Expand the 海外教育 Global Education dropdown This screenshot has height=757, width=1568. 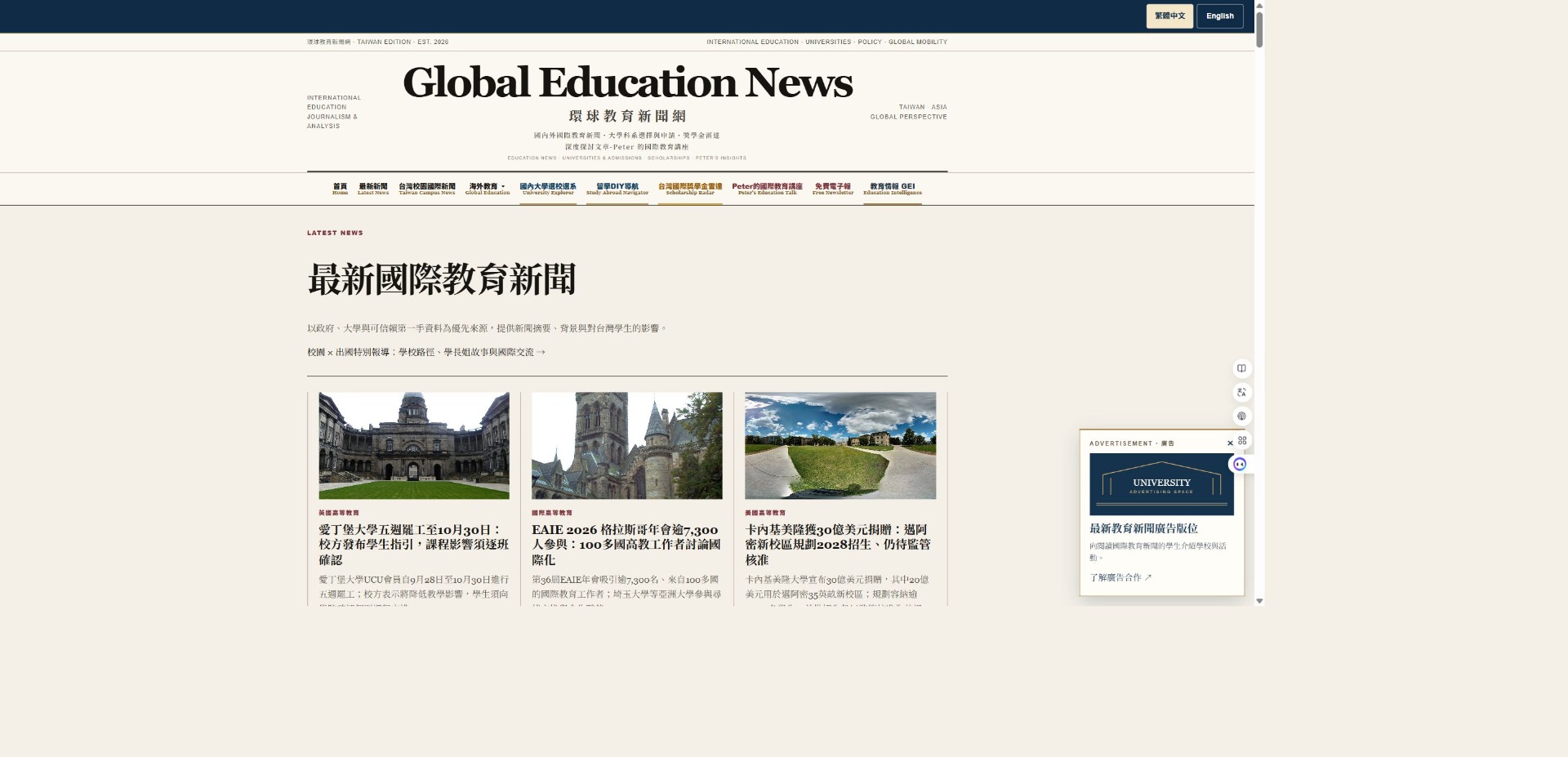pos(488,189)
